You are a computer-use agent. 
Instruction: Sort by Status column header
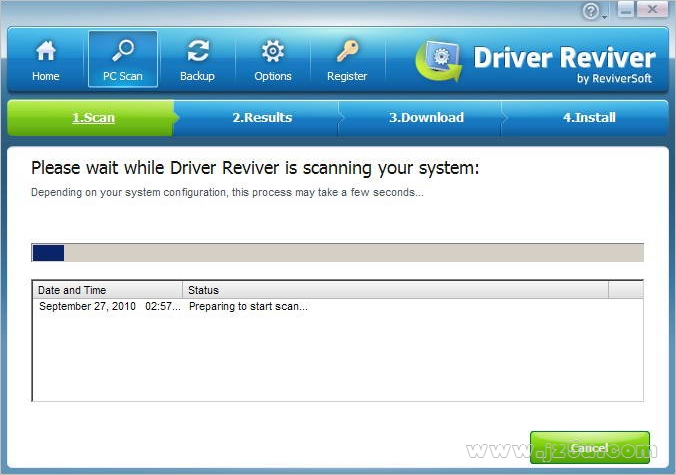[x=396, y=290]
